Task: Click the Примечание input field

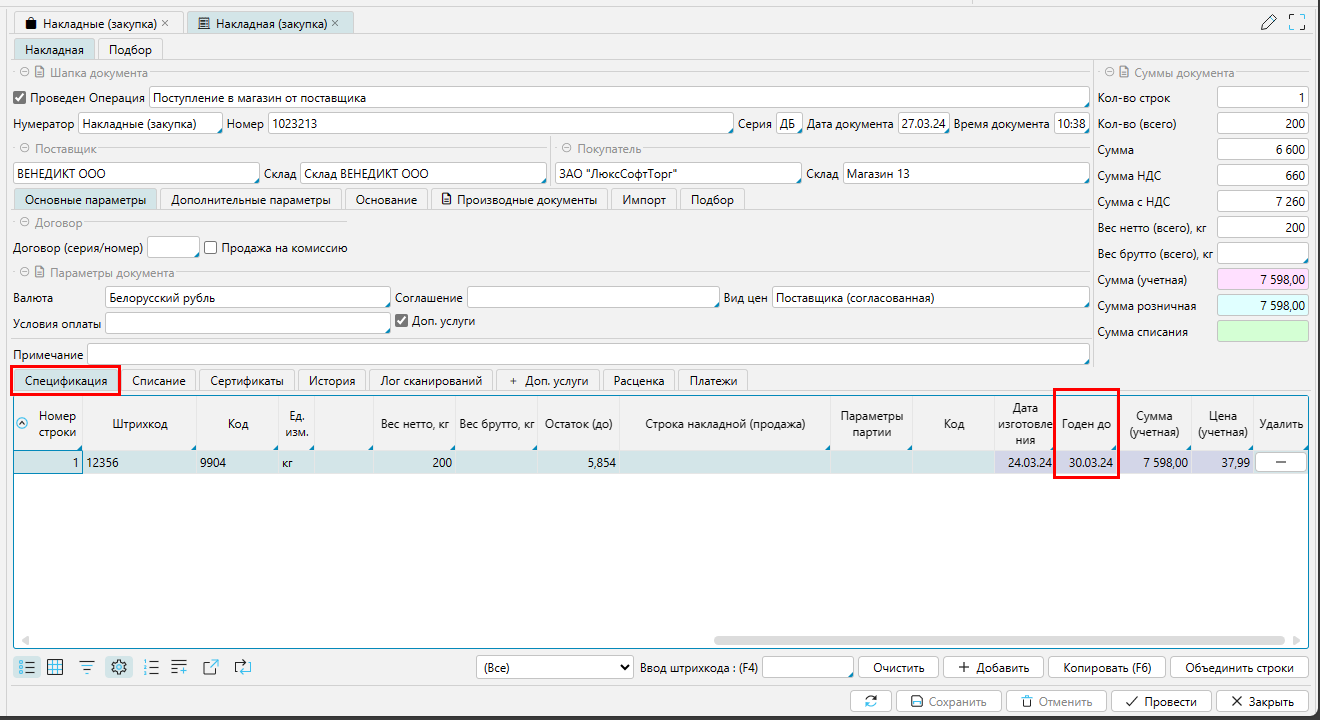Action: [588, 355]
